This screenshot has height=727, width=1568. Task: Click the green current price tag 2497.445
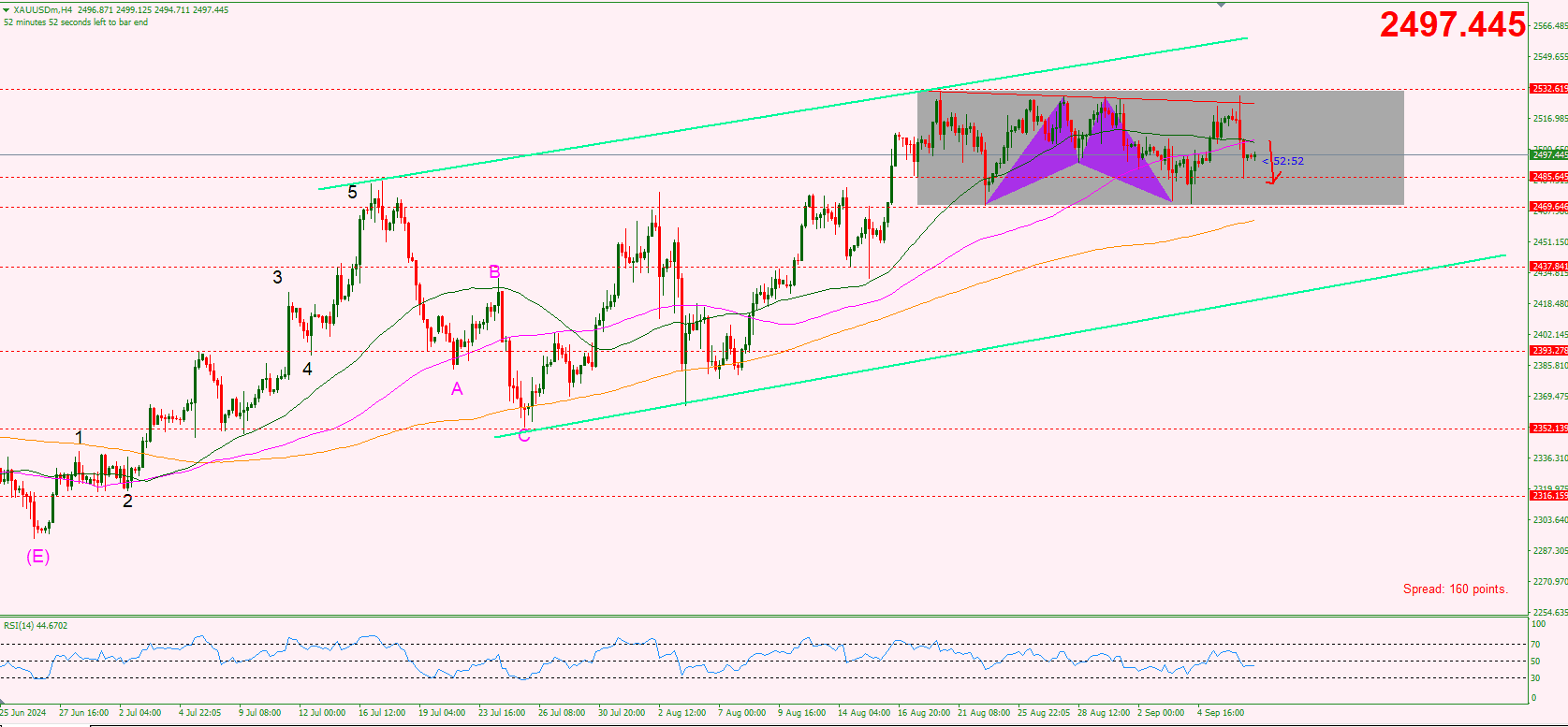pos(1549,154)
